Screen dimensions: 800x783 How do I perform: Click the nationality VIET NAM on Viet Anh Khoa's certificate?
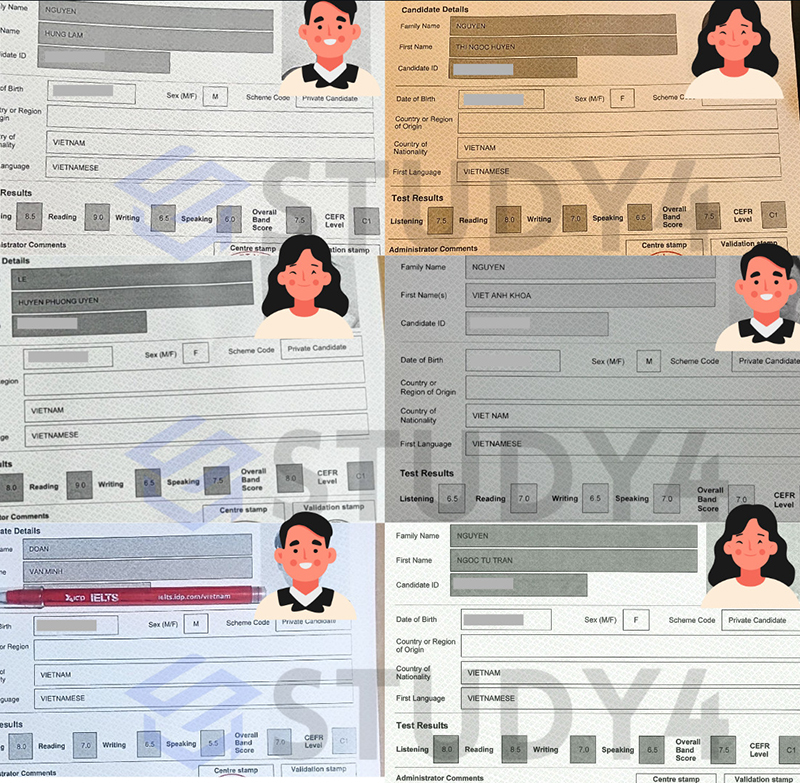point(633,416)
